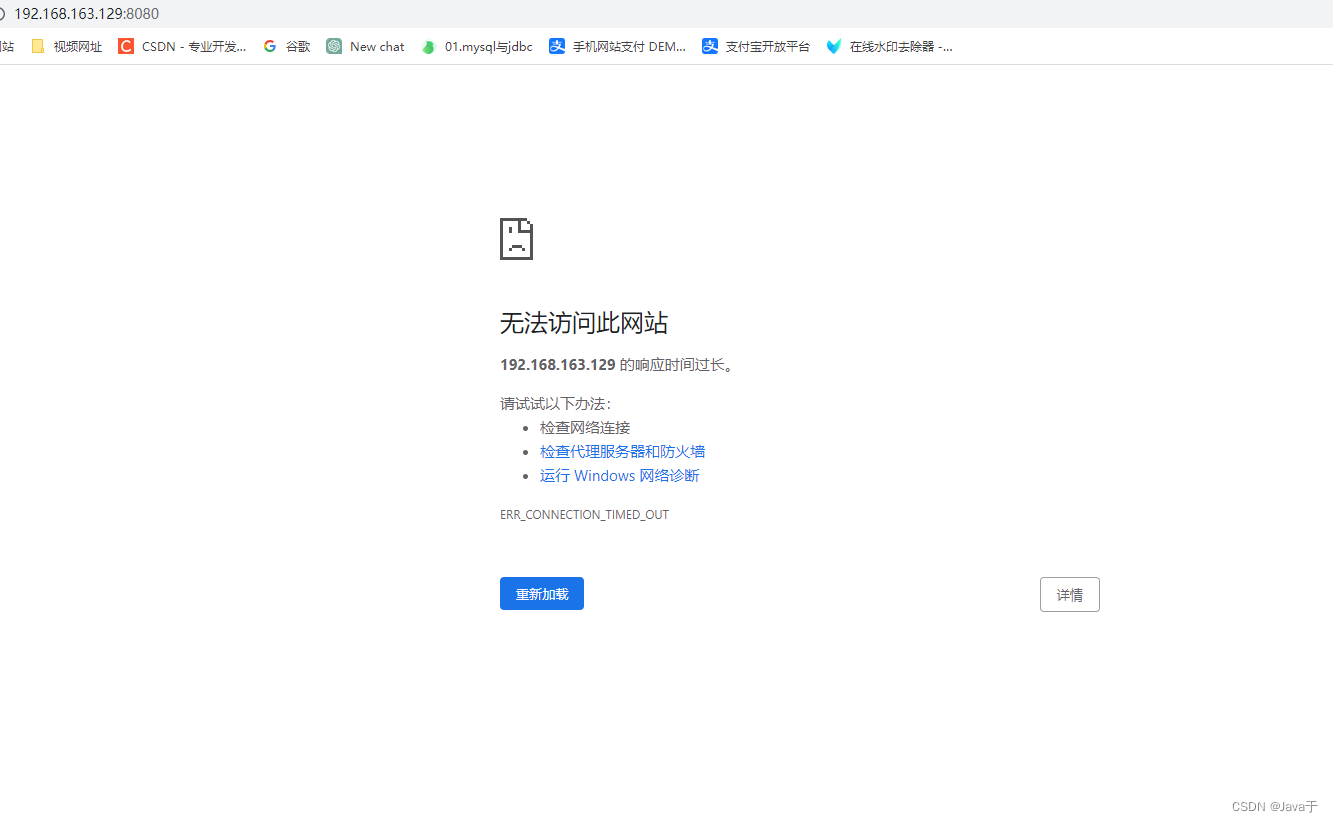
Task: Click the Alipay icon for 手机网站支付 DEM
Action: [557, 46]
